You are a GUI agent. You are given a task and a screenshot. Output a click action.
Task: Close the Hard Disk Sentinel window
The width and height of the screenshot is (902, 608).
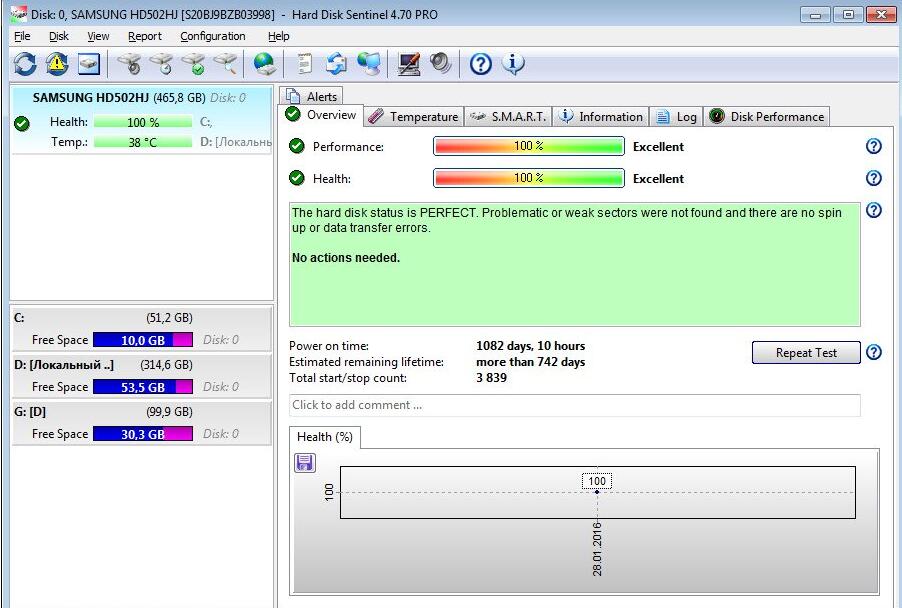pyautogui.click(x=881, y=14)
